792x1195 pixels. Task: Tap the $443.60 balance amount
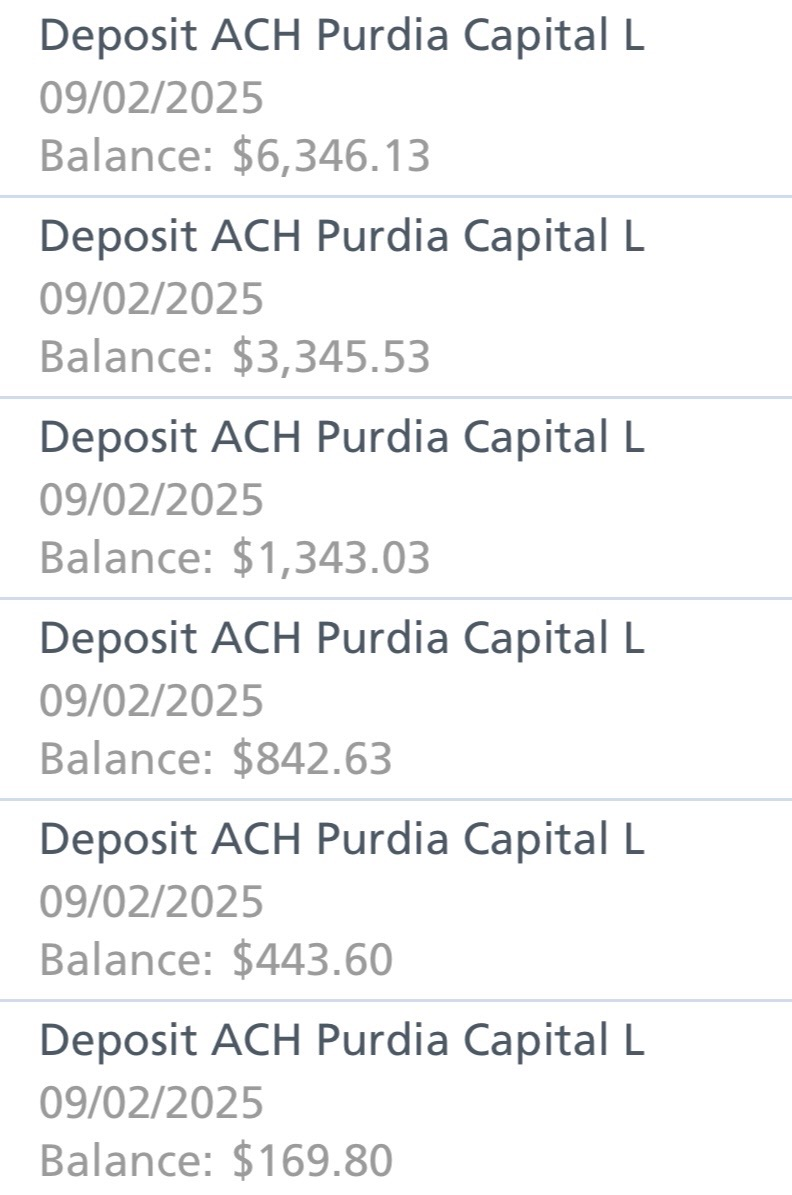[312, 960]
